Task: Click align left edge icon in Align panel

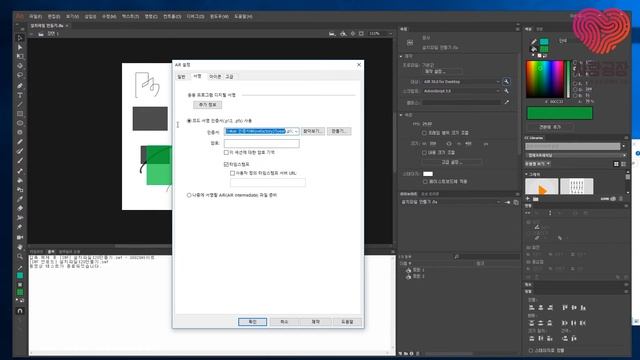Action: [x=531, y=307]
